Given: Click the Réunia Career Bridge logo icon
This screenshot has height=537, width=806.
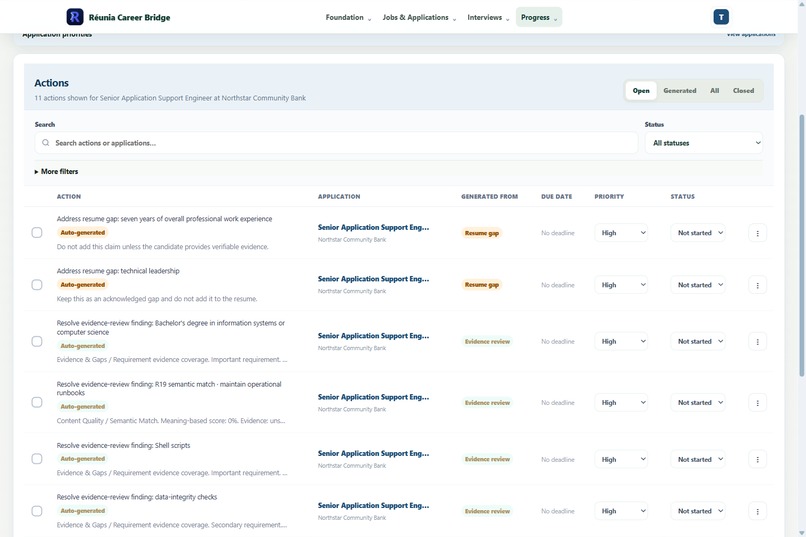Looking at the screenshot, I should click(x=75, y=17).
